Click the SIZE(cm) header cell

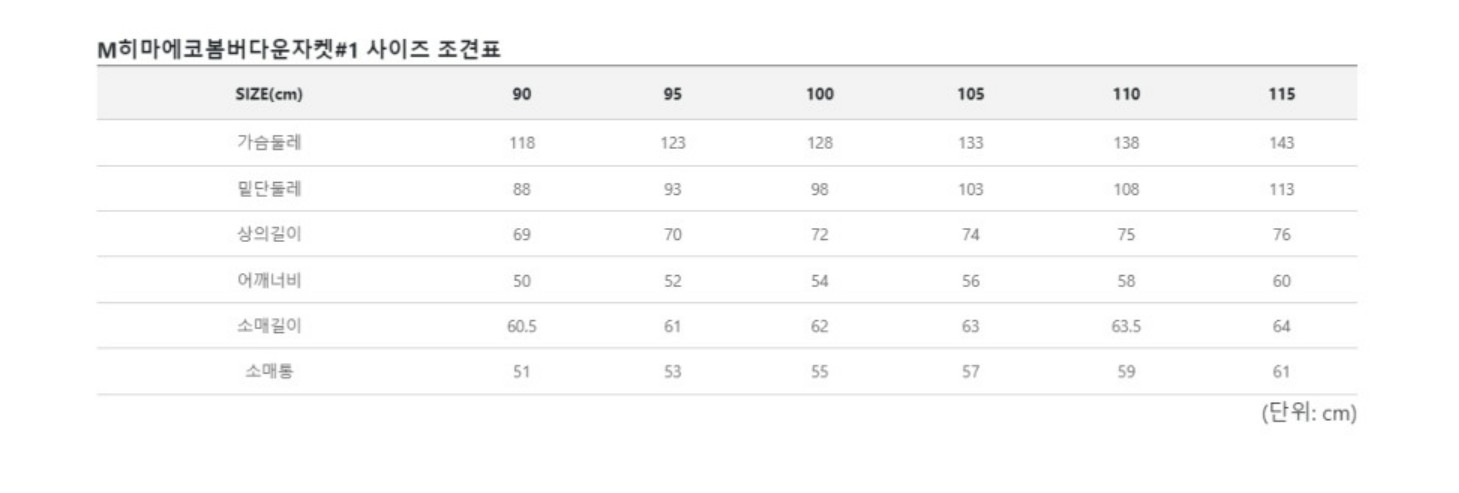pos(268,94)
